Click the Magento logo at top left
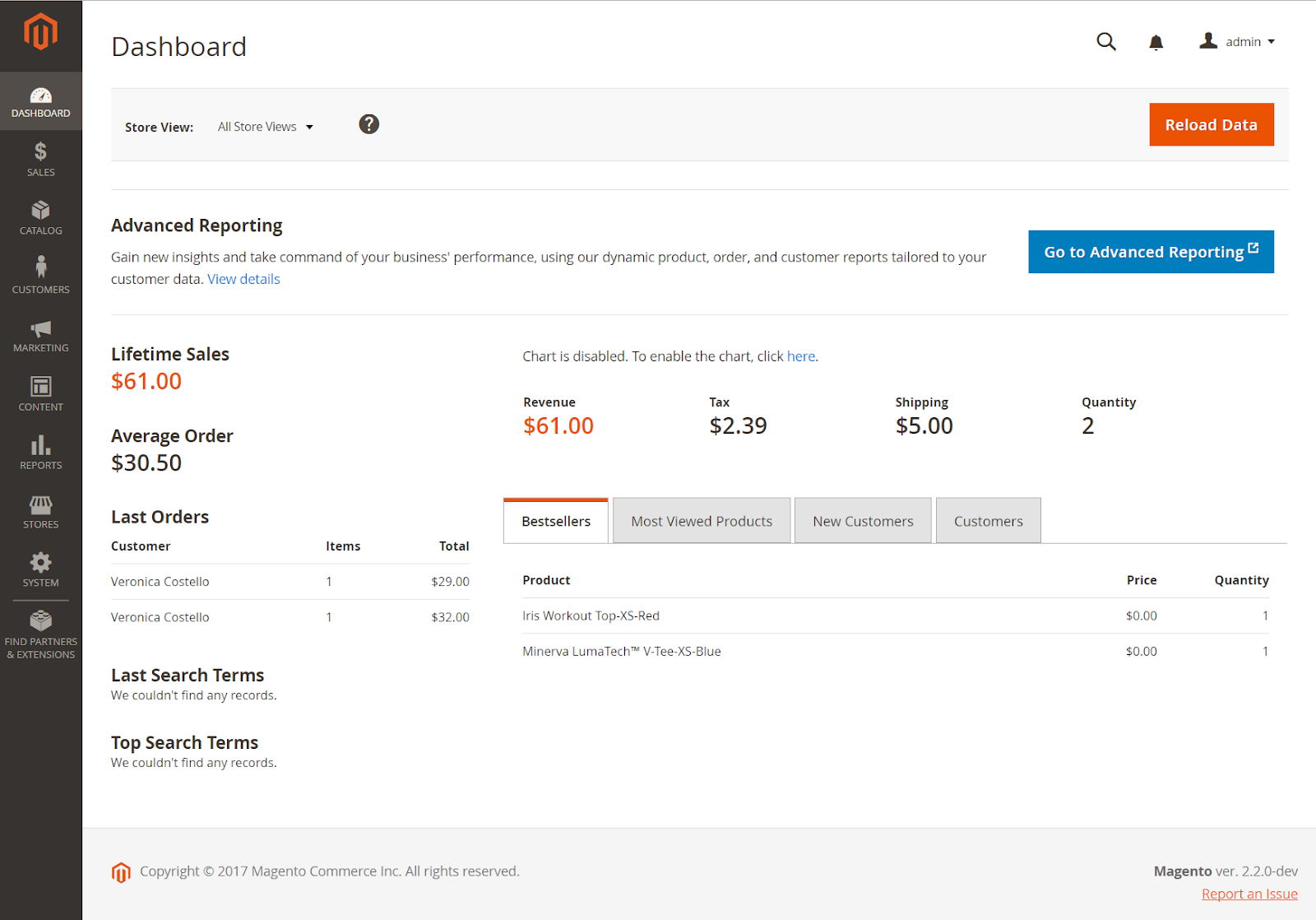 40,32
